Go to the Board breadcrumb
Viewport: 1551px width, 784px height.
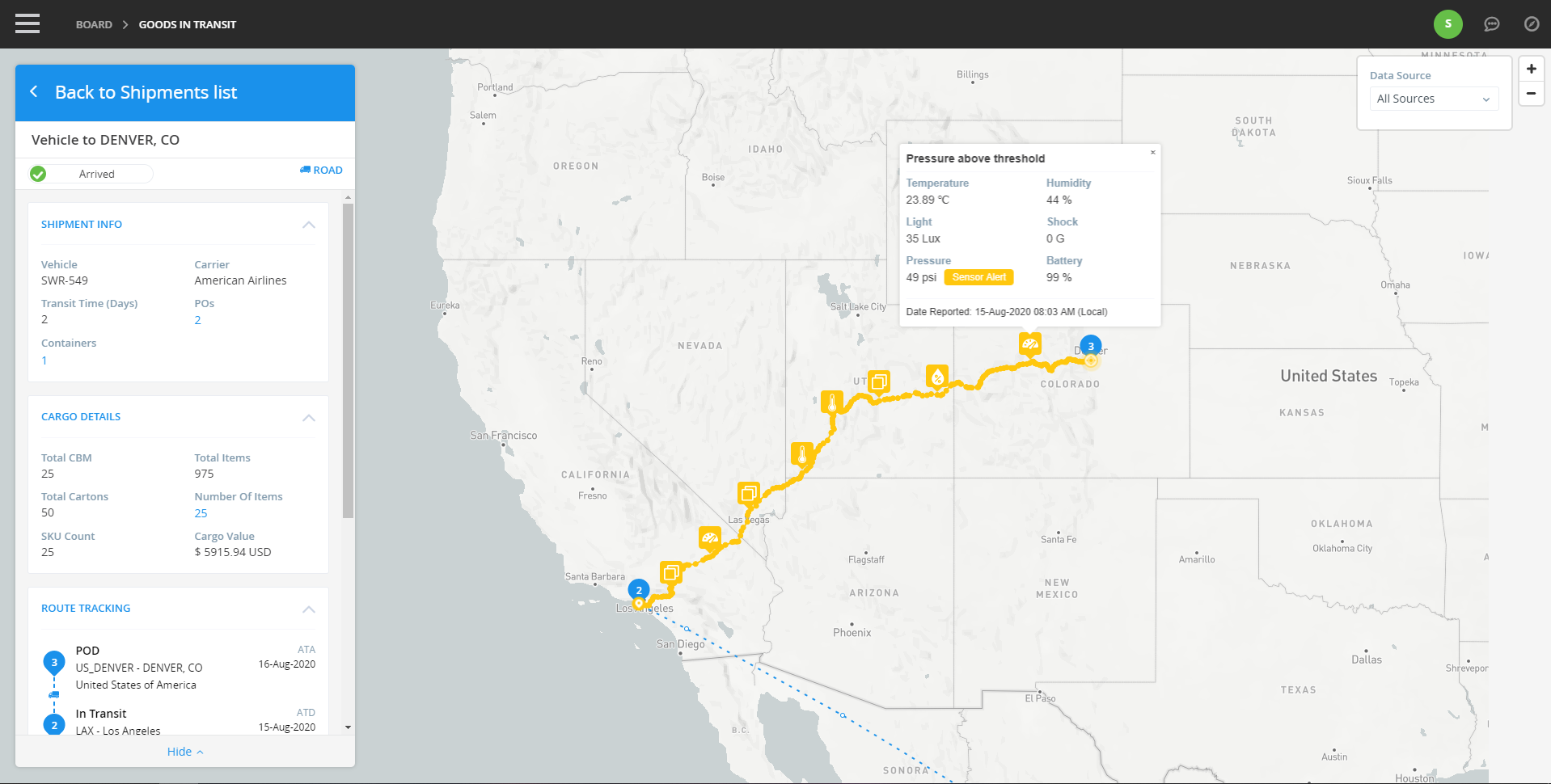pos(94,24)
